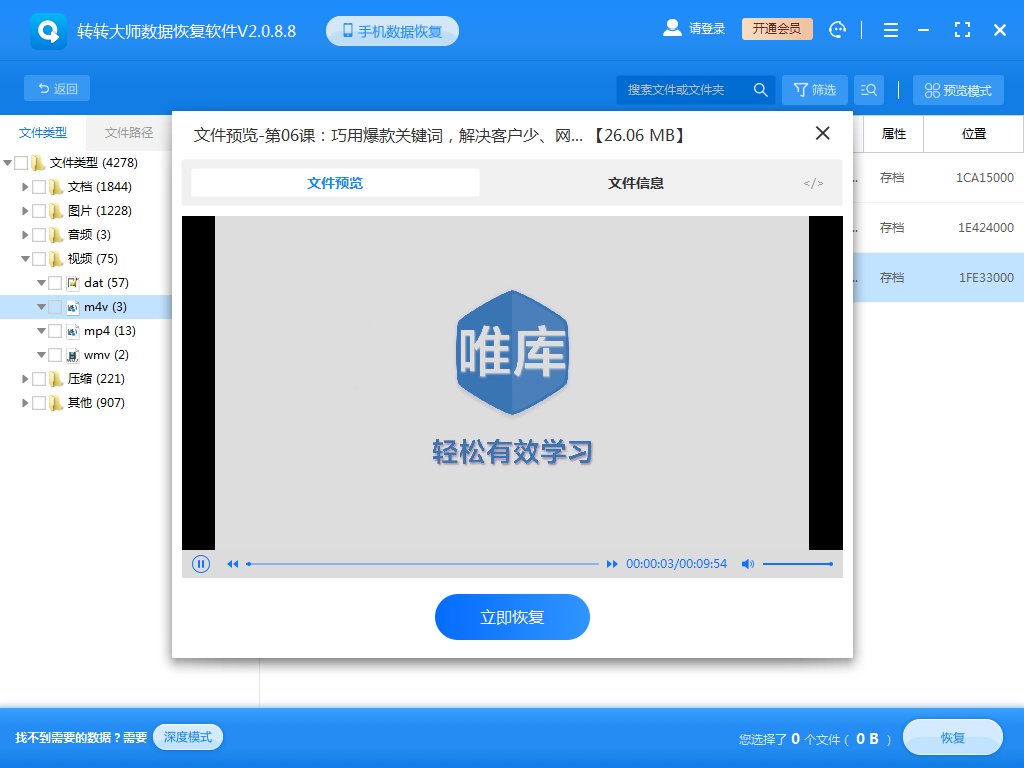Expand the 音频 tree node
The height and width of the screenshot is (768, 1024).
click(25, 235)
